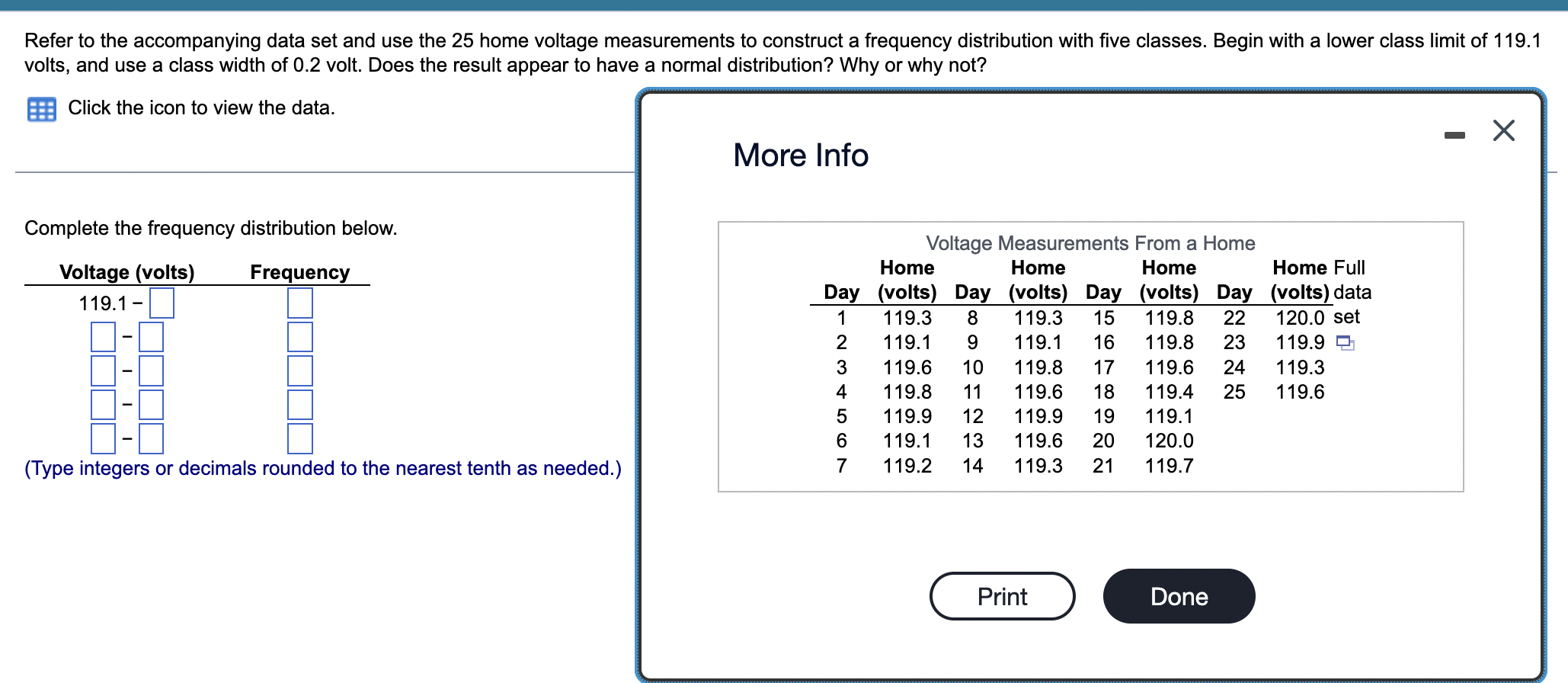The height and width of the screenshot is (683, 1568).
Task: Select second row upper class limit box
Action: 151,336
